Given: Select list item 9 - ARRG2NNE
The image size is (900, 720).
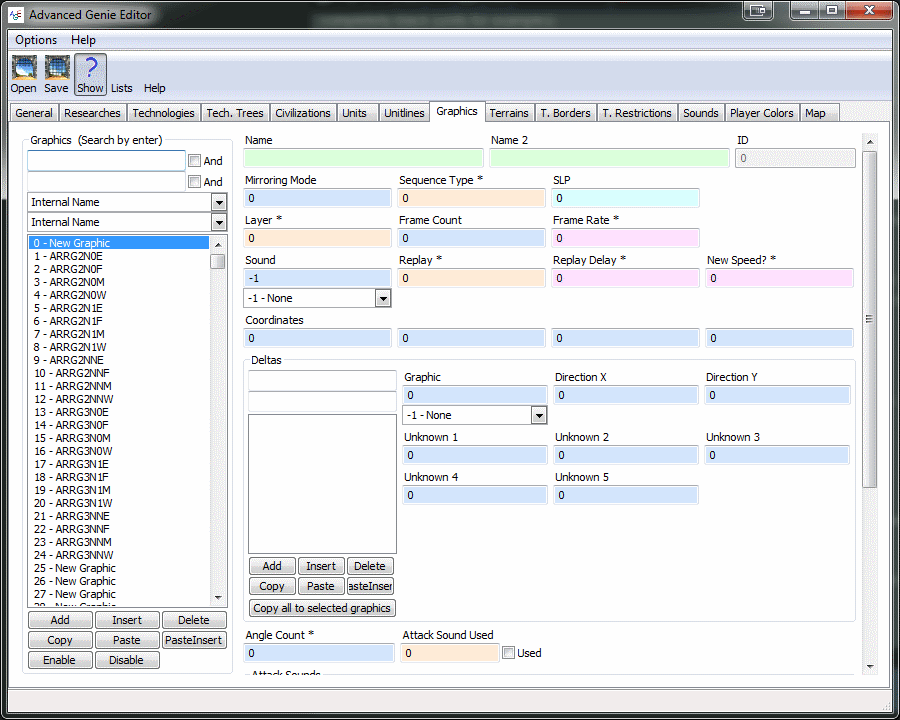Looking at the screenshot, I should [x=118, y=360].
